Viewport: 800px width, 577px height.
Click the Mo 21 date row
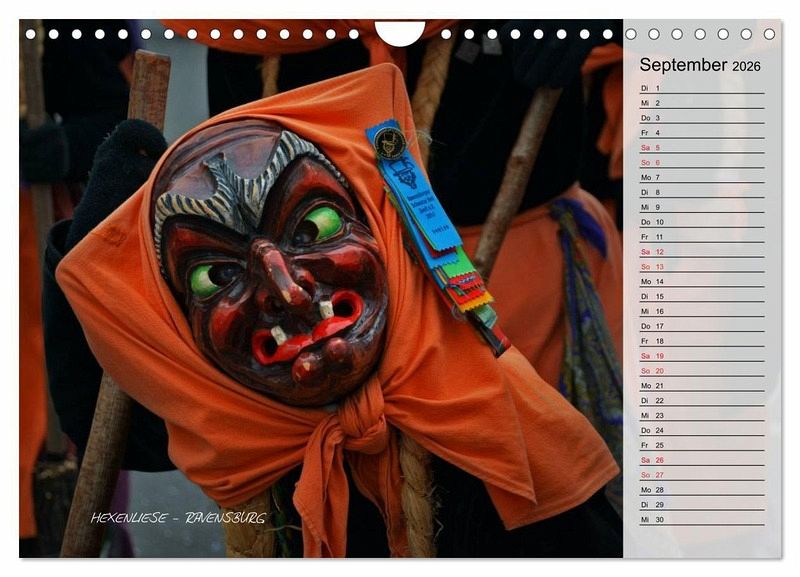point(701,386)
